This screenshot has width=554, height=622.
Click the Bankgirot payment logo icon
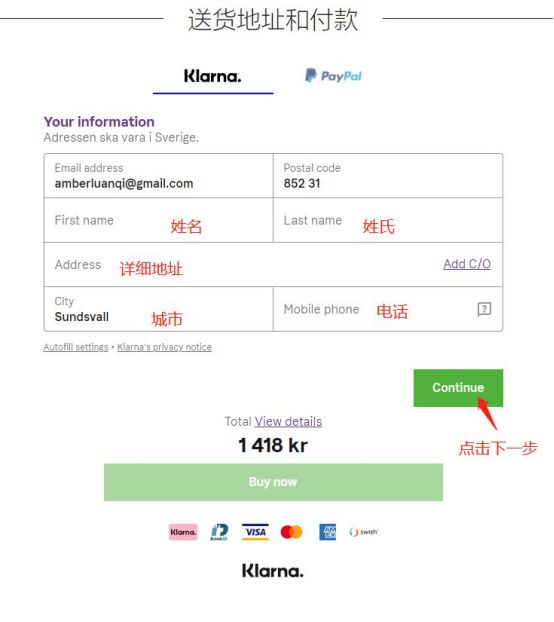coord(219,532)
